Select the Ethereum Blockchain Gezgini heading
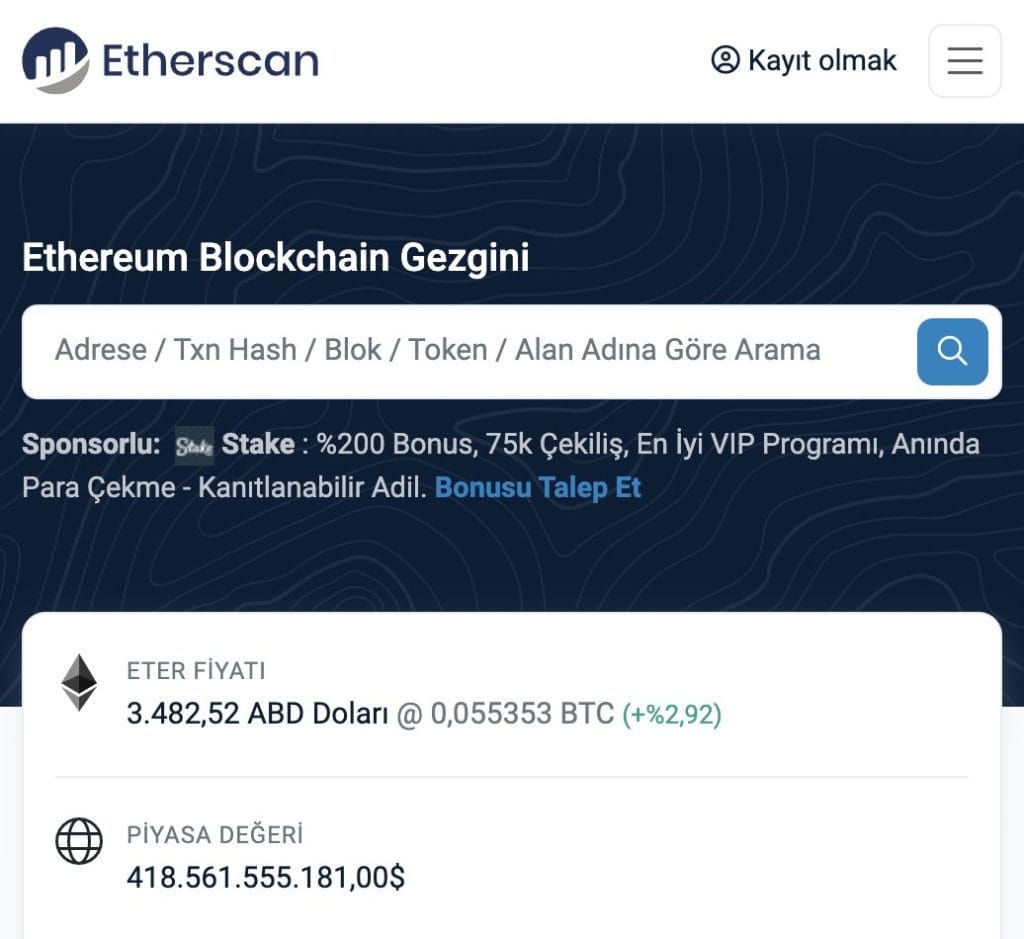Screen dimensions: 1024x939 [278, 258]
